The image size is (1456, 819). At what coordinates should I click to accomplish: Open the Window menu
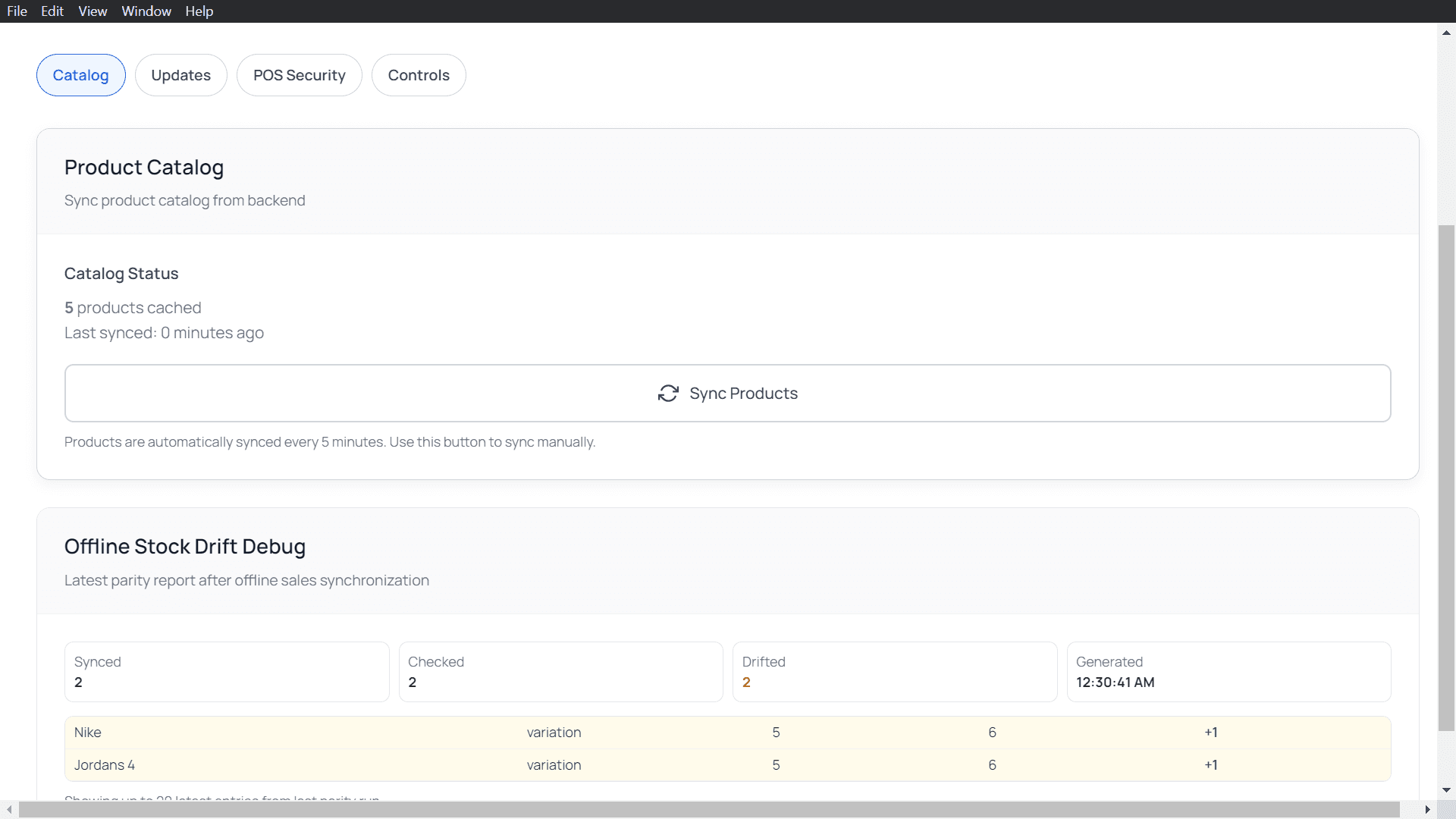pyautogui.click(x=146, y=11)
